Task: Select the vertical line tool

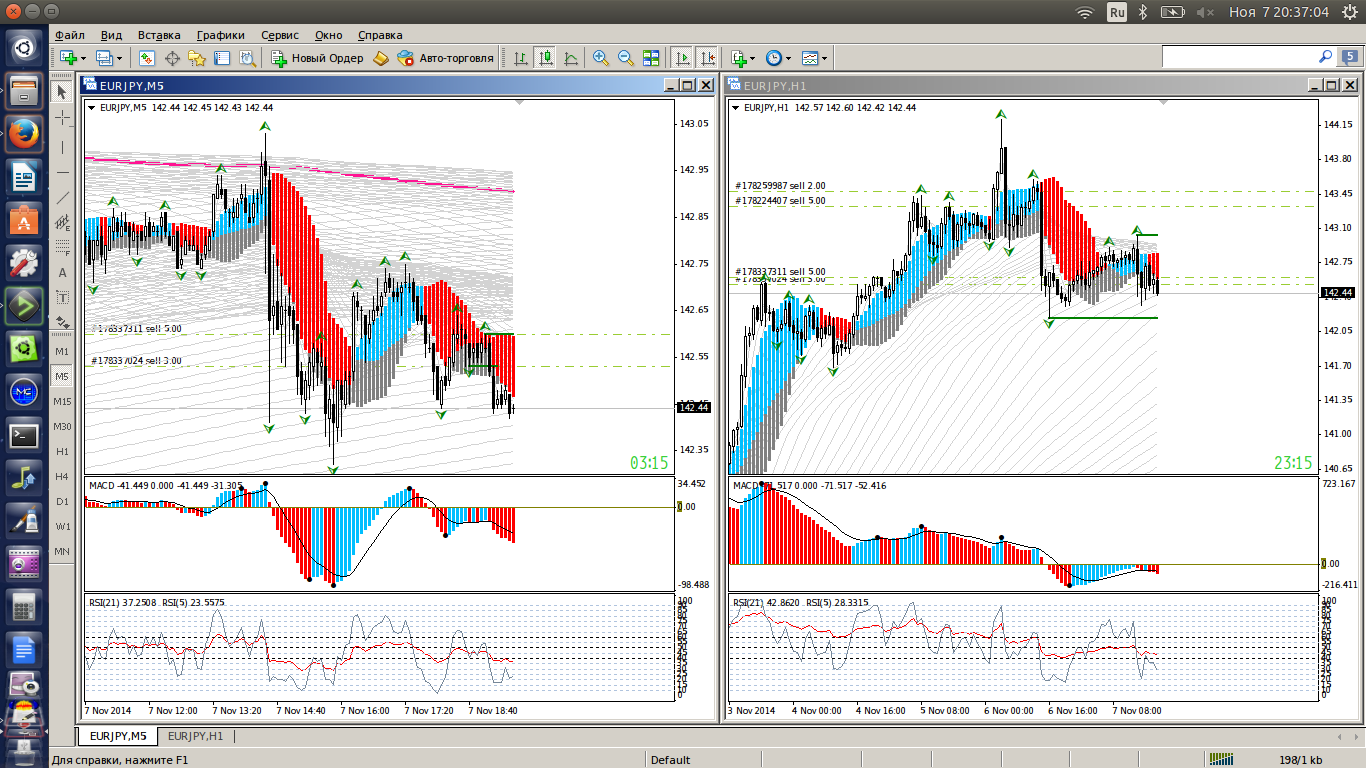Action: (62, 147)
